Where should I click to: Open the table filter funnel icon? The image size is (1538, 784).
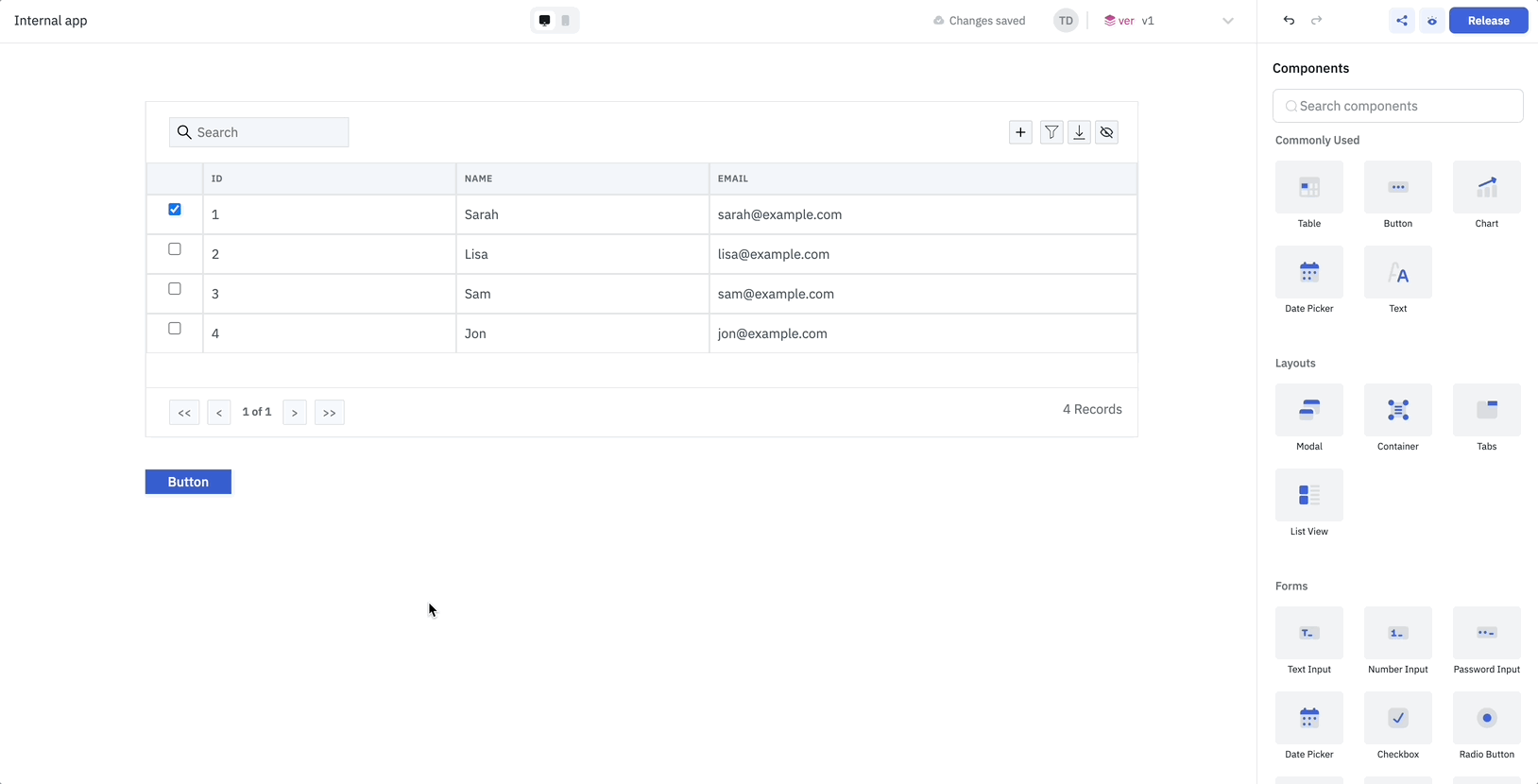(1051, 132)
